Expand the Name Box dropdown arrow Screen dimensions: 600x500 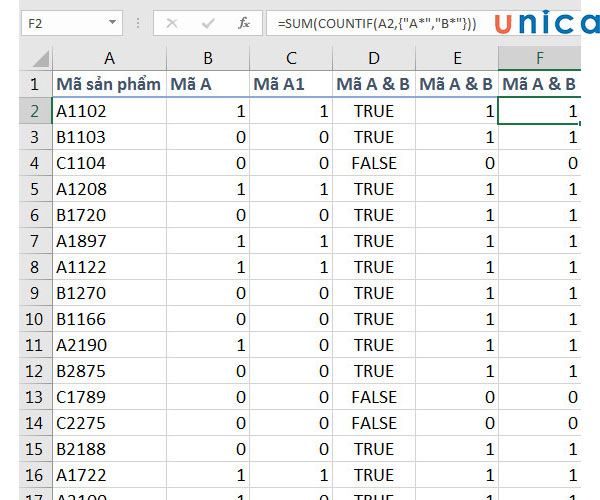click(111, 22)
